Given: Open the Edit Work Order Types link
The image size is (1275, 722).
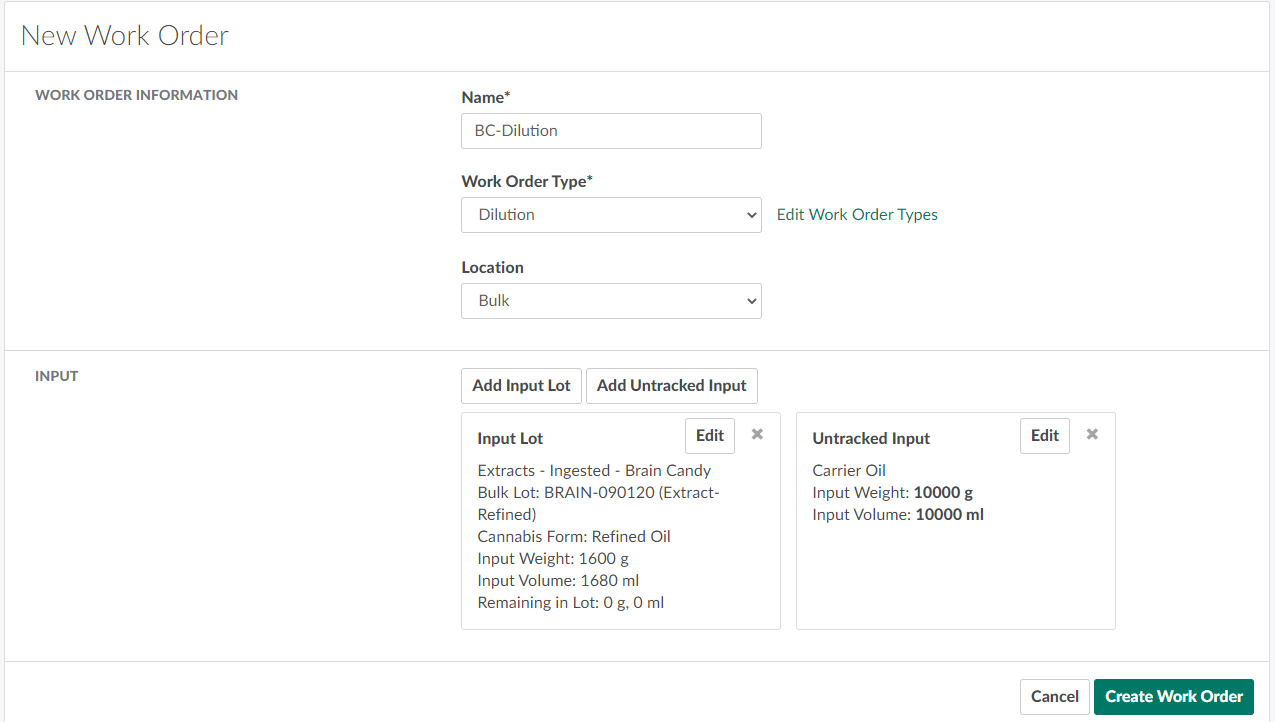Looking at the screenshot, I should pyautogui.click(x=857, y=215).
